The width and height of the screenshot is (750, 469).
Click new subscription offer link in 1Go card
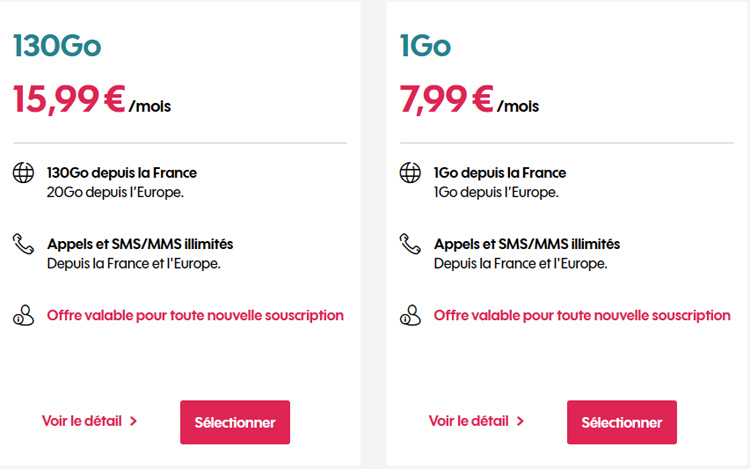click(582, 316)
